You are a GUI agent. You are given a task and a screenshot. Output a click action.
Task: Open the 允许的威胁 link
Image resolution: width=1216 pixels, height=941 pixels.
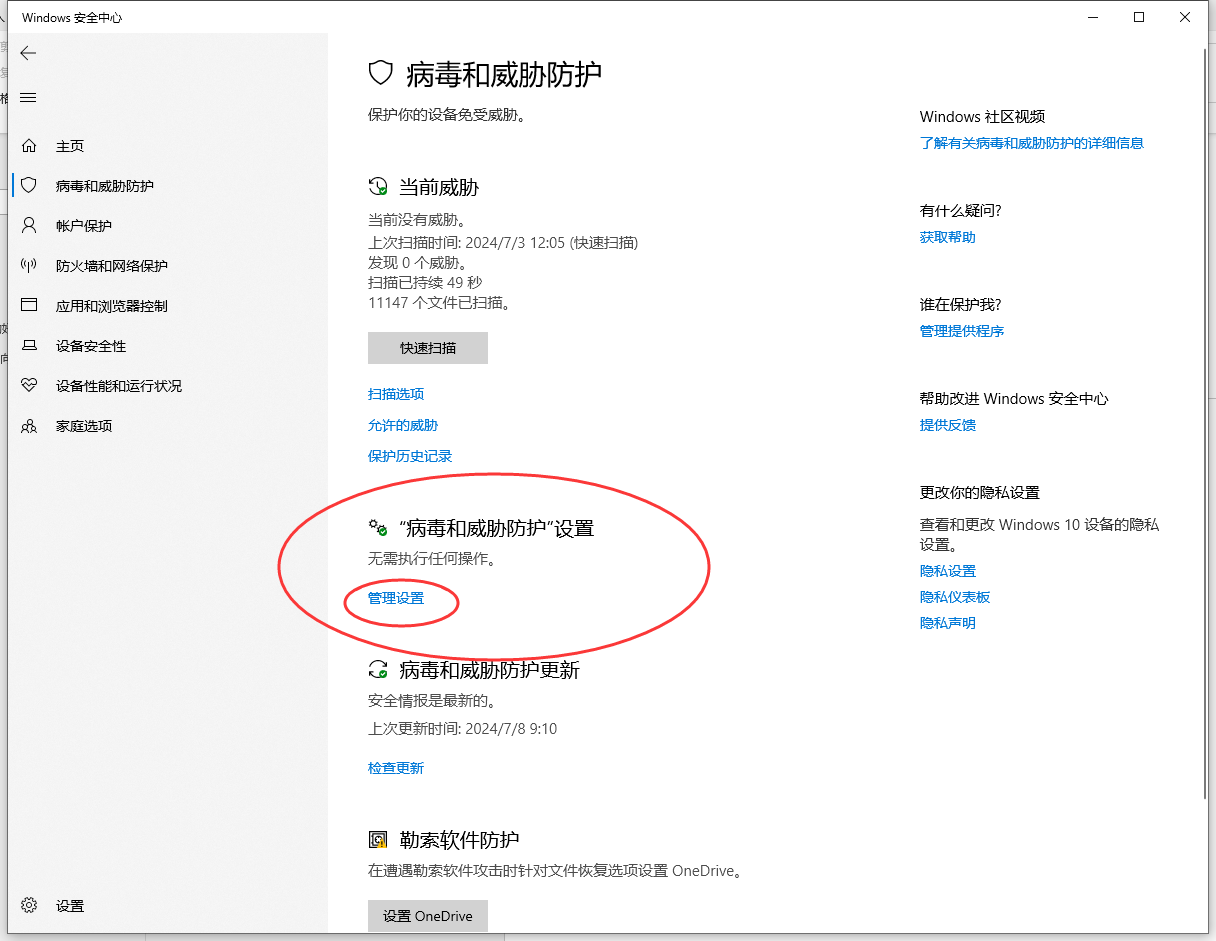[403, 425]
